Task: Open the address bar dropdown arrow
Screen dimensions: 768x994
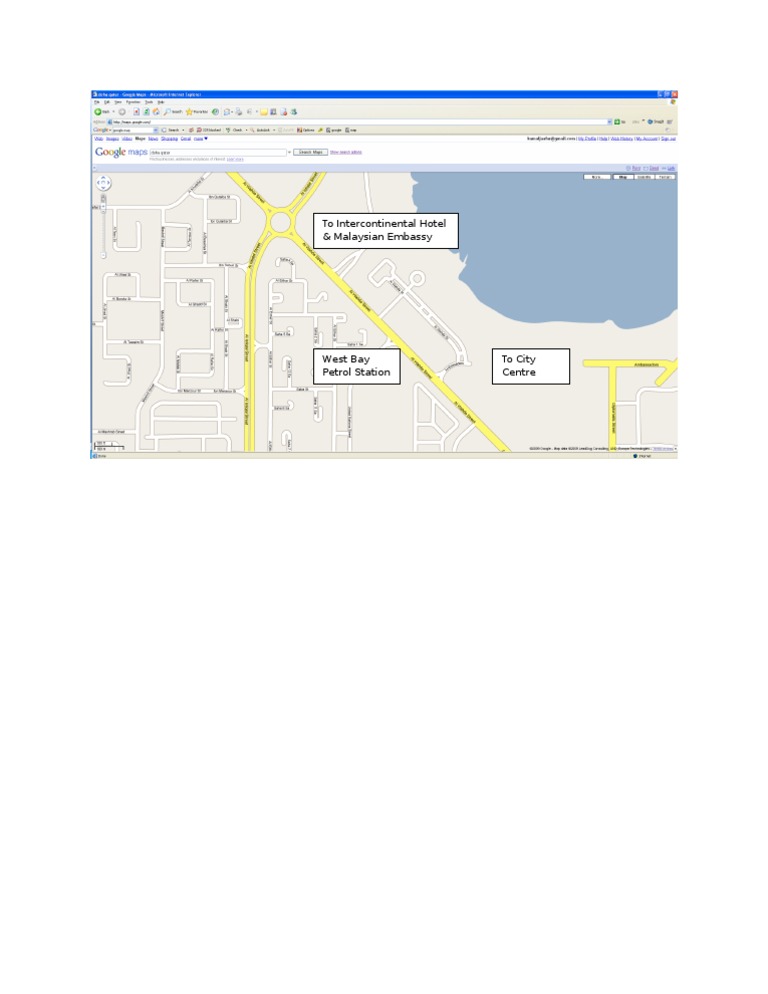Action: click(609, 122)
